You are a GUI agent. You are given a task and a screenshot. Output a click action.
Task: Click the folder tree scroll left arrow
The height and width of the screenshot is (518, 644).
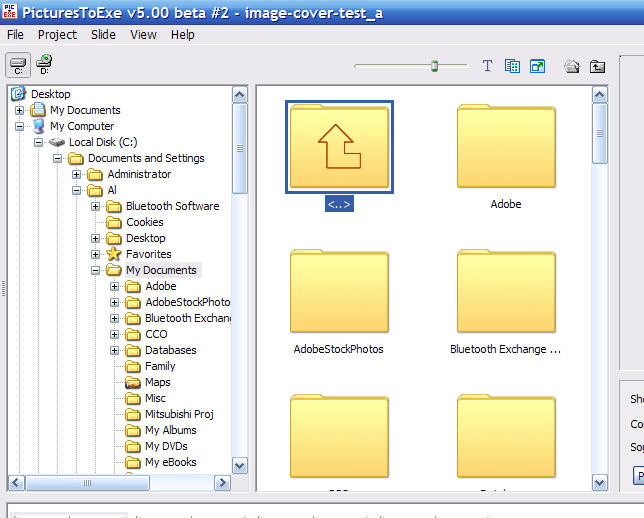click(16, 483)
